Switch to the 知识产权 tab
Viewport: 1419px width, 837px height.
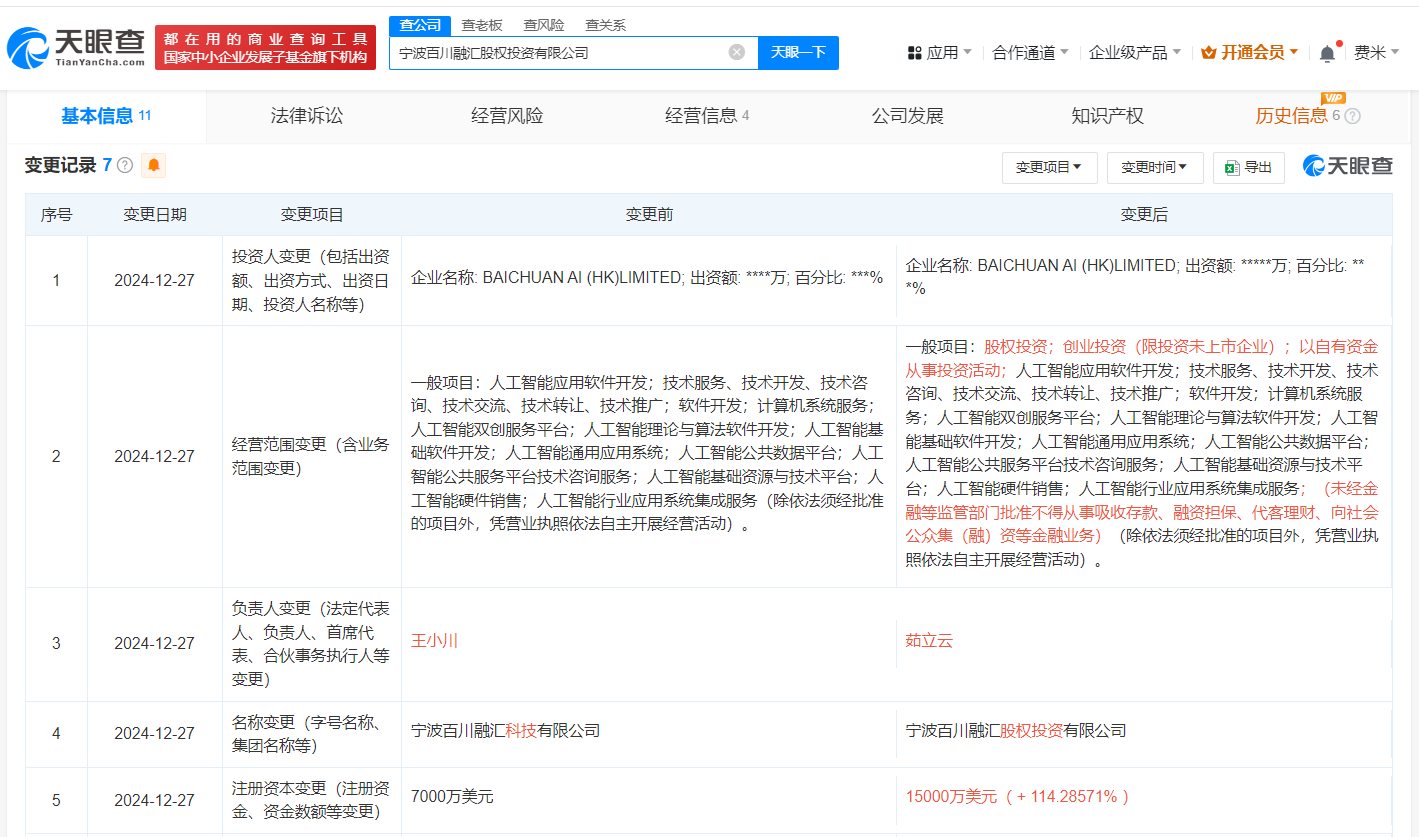pos(1107,116)
